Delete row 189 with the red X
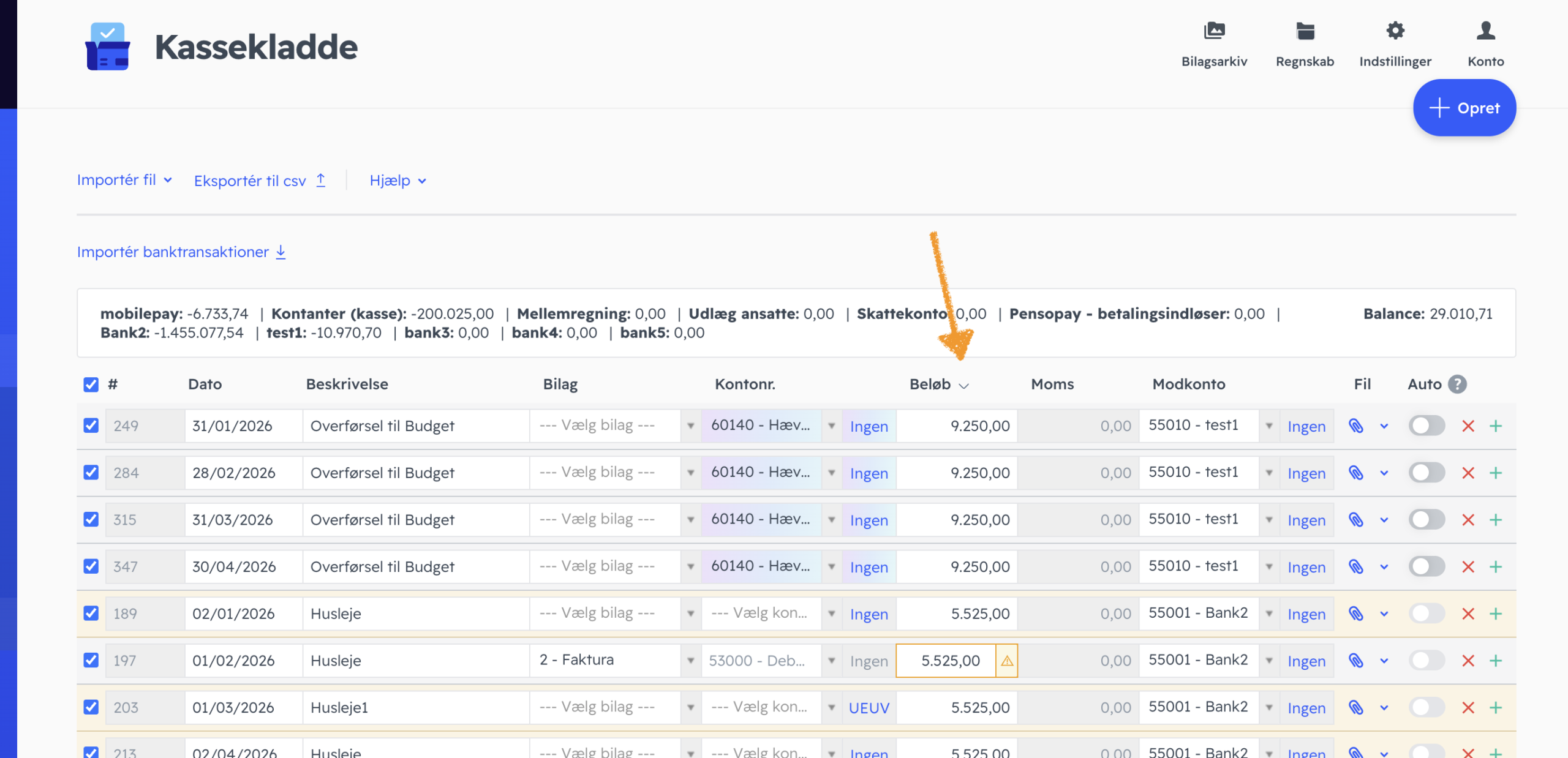Screen dimensions: 1568x758 tap(1468, 614)
